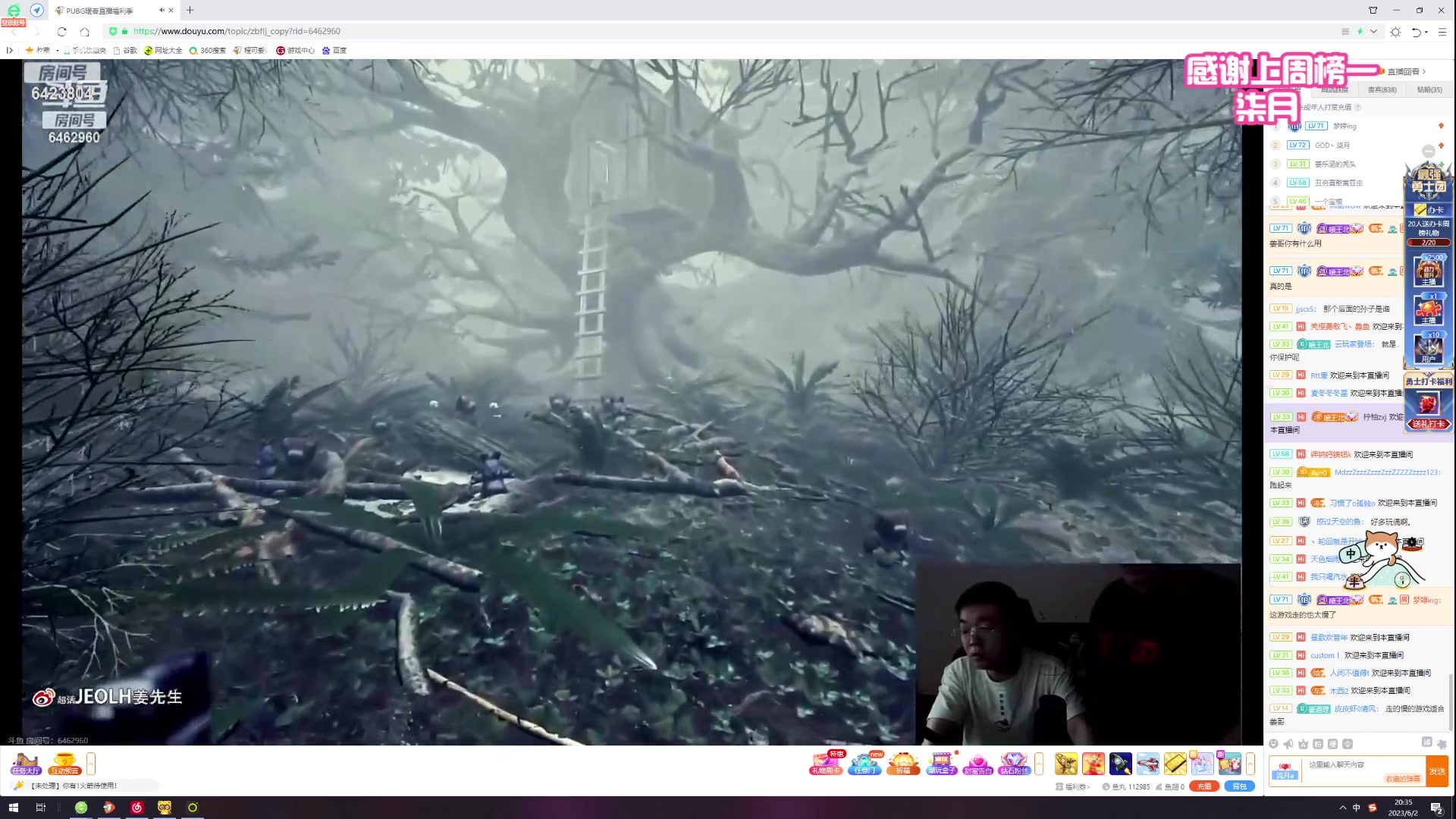Open the 收藏 favorites dropdown arrow
Screen dimensions: 1456x819
point(58,50)
